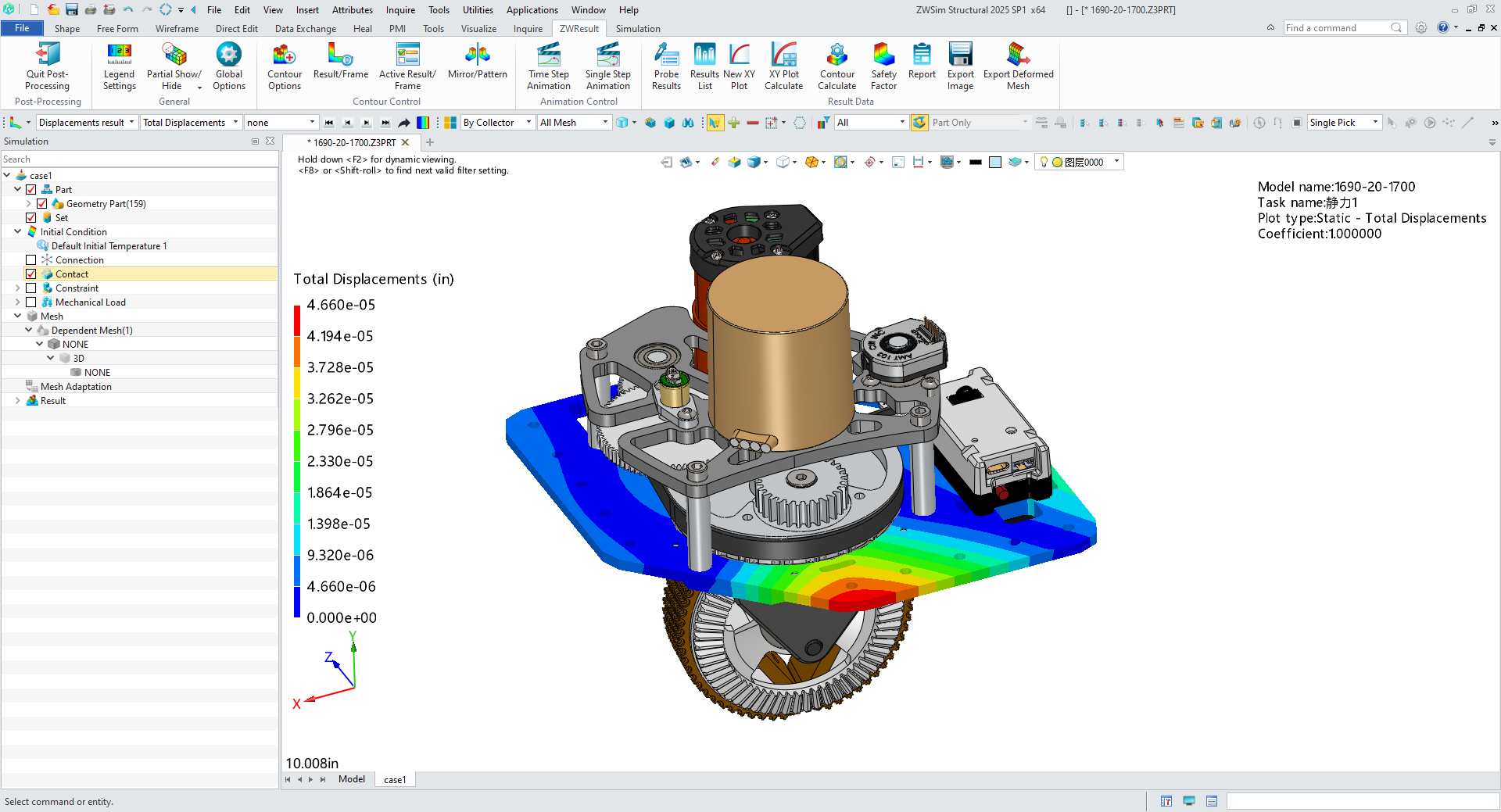Open the Attributes menu
The width and height of the screenshot is (1501, 812).
pos(353,10)
